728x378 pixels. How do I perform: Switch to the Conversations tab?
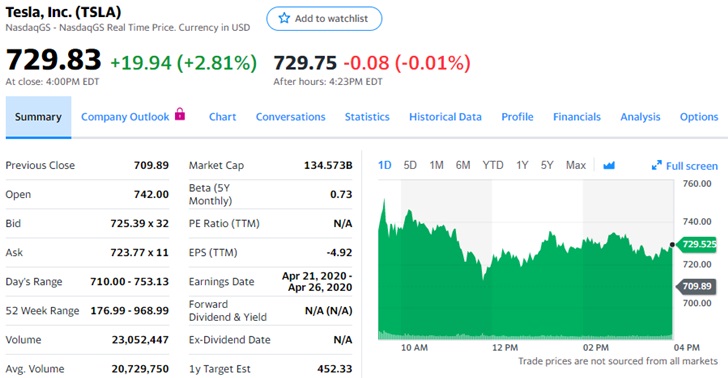coord(291,117)
